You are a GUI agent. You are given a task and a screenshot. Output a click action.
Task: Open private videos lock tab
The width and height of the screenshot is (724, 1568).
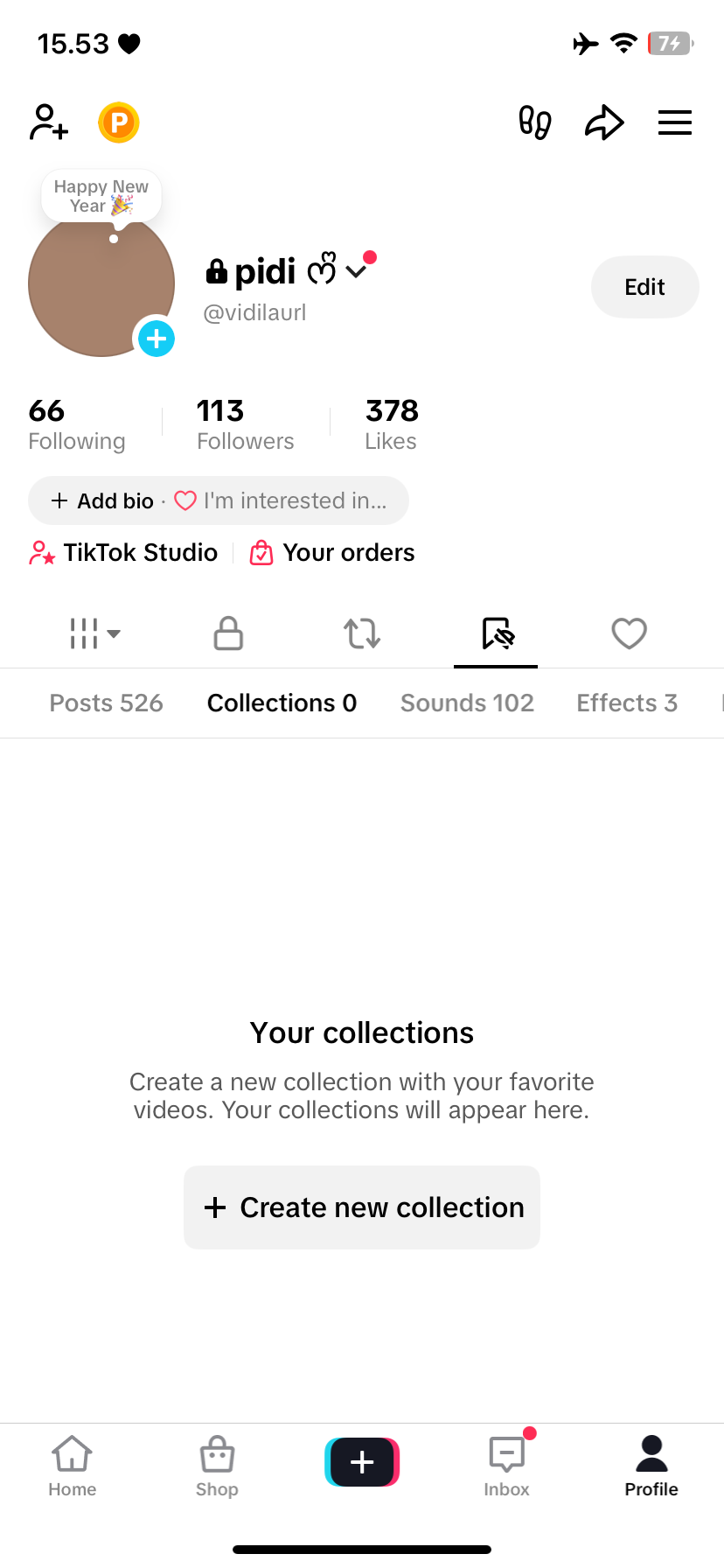tap(228, 633)
